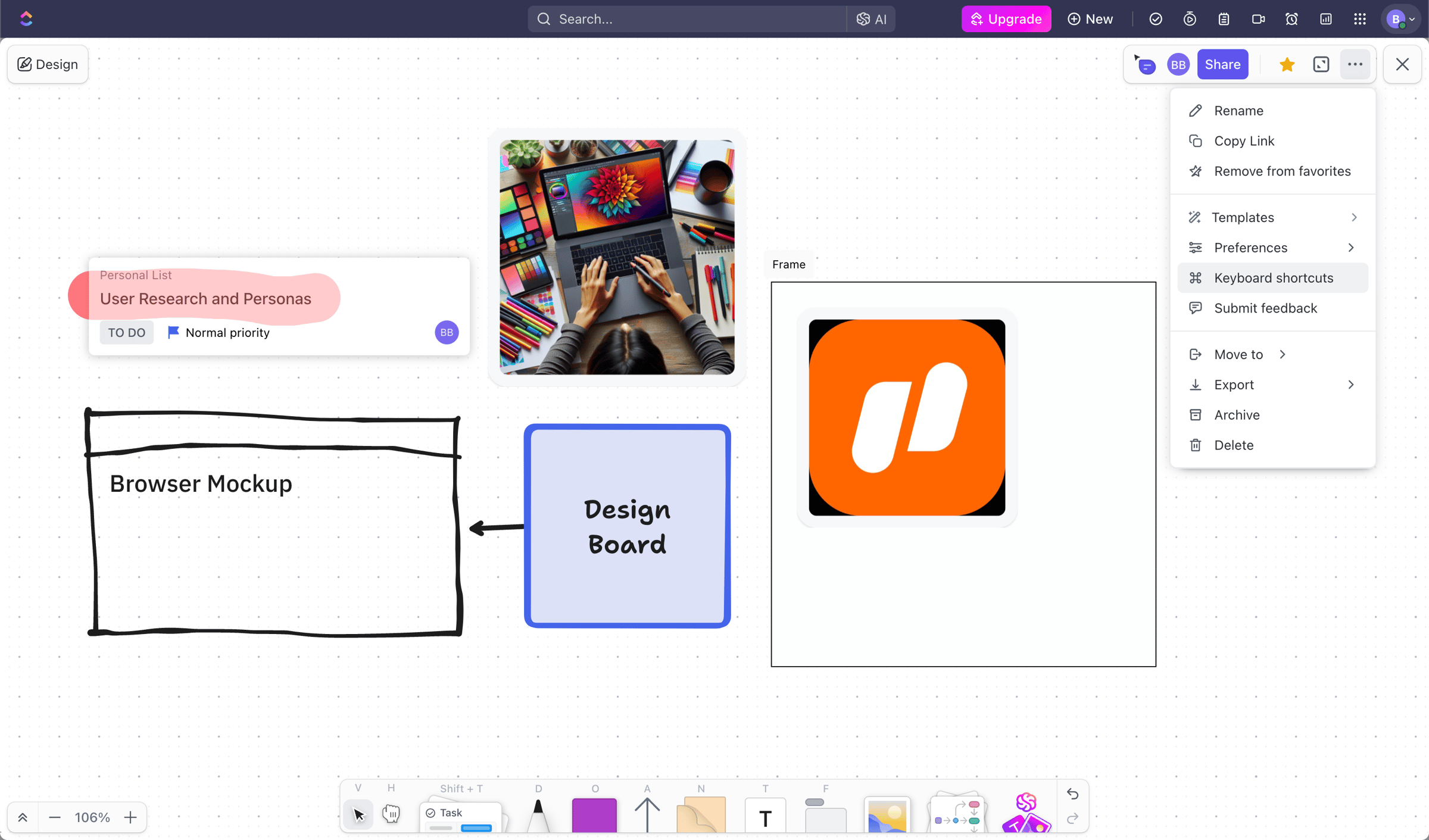This screenshot has width=1429, height=840.
Task: Click the ClickUp logo home icon
Action: [x=26, y=18]
